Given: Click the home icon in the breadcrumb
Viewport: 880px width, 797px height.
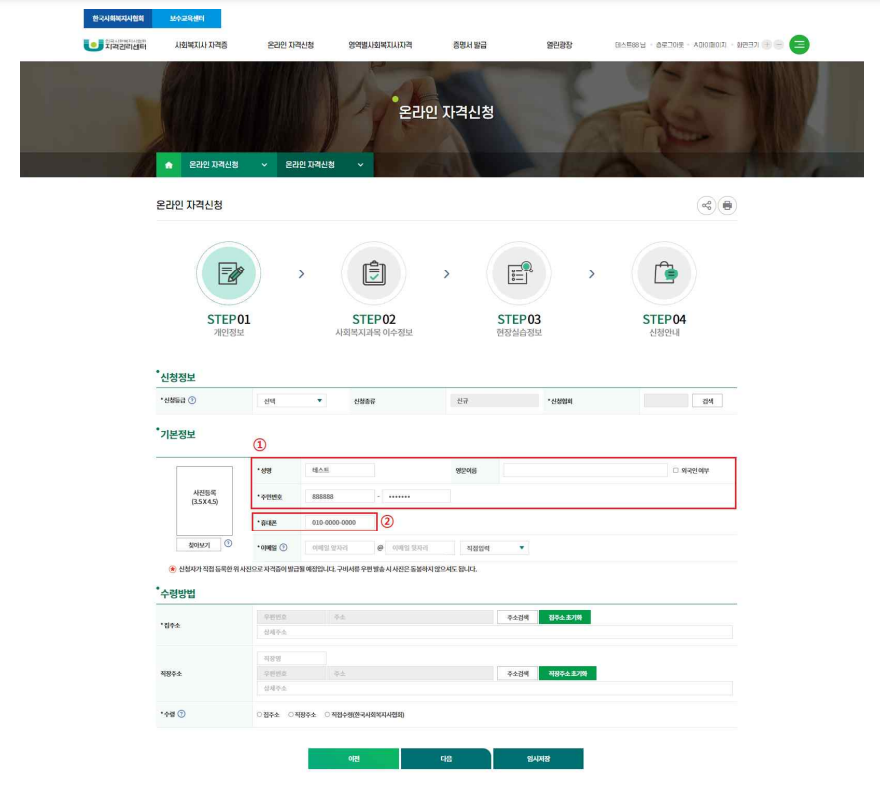Looking at the screenshot, I should [167, 164].
